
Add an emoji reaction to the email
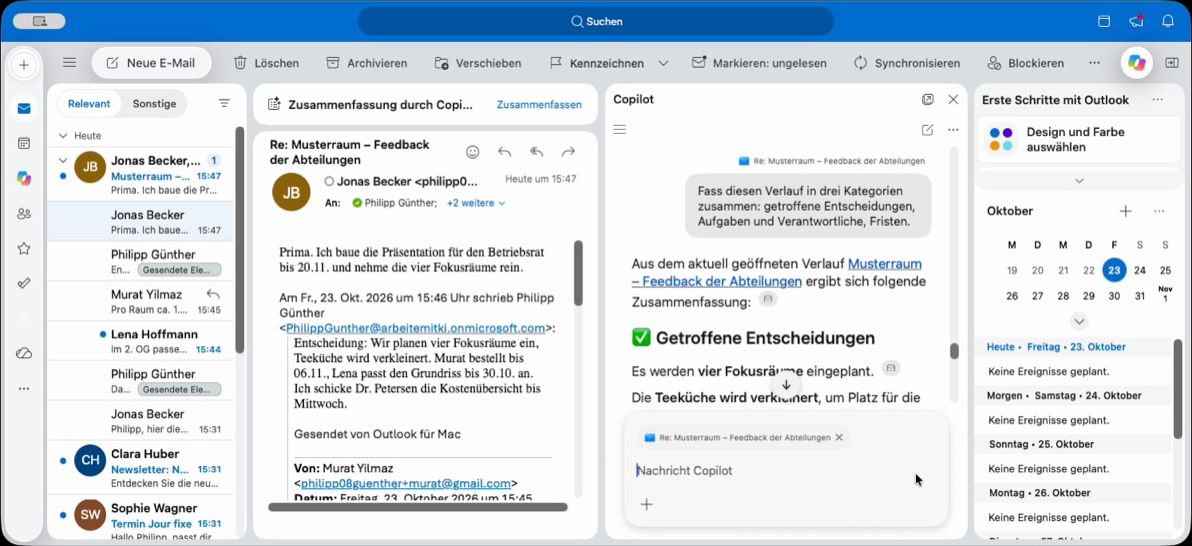coord(472,152)
